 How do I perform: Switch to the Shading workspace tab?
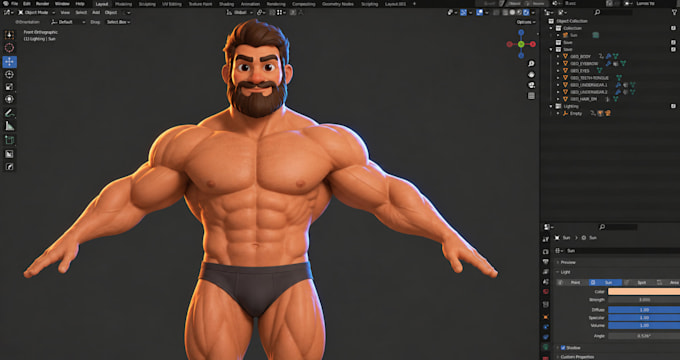226,4
